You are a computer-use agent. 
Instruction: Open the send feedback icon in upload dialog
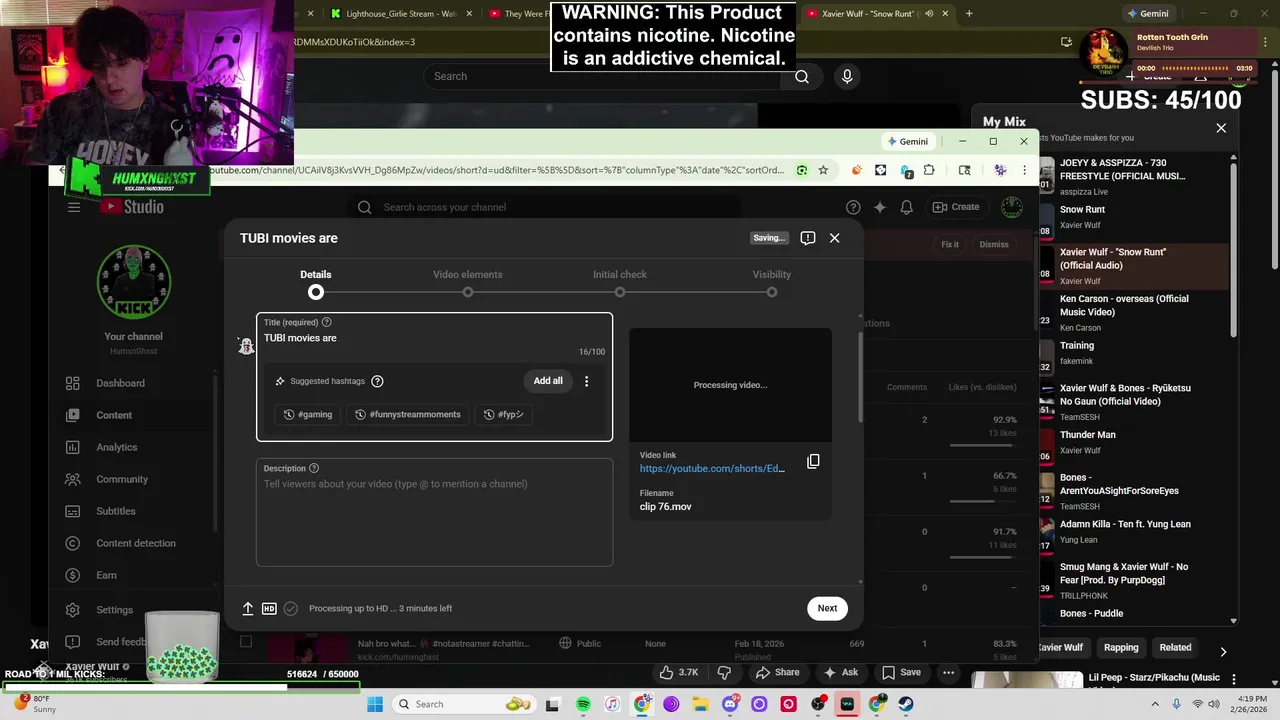point(808,238)
